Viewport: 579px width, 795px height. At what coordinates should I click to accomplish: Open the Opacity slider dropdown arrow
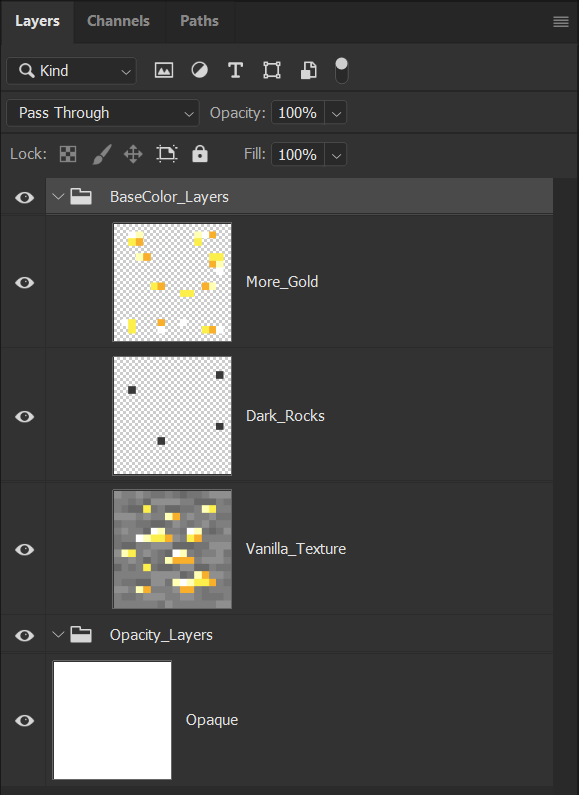click(336, 113)
